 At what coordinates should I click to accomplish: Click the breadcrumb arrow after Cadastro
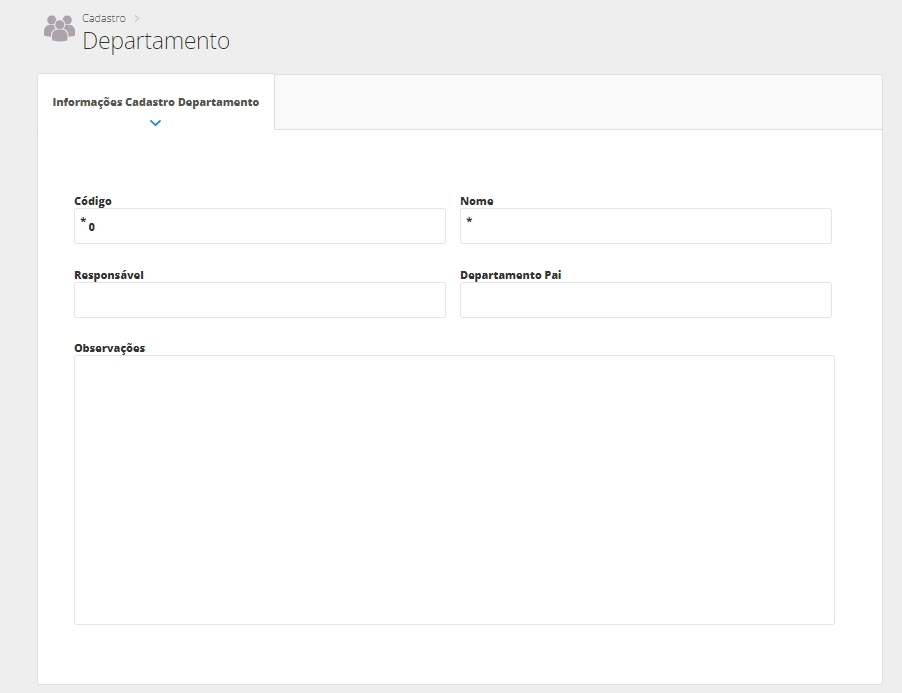[x=137, y=18]
